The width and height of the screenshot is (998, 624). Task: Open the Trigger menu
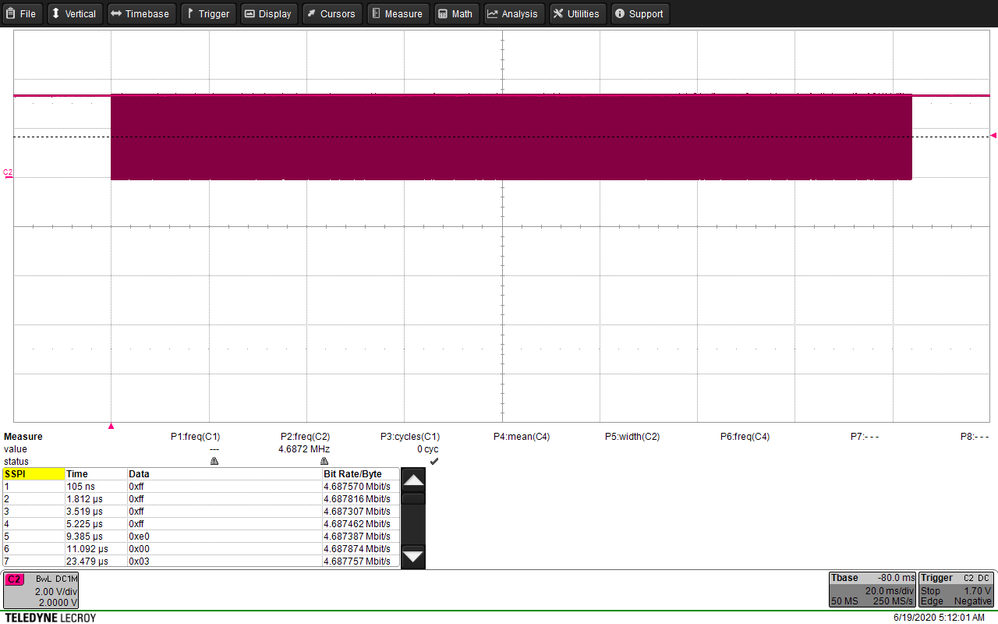coord(208,13)
